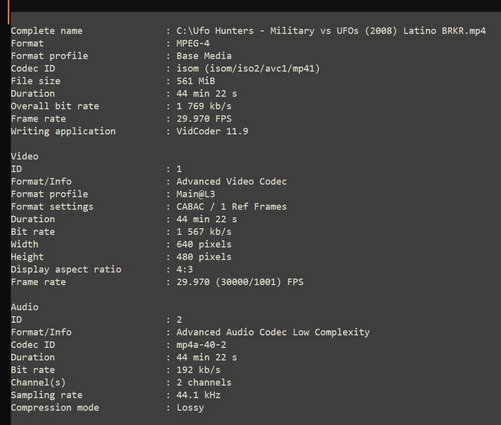
Task: Click the Main@L3 format profile value
Action: (x=196, y=194)
